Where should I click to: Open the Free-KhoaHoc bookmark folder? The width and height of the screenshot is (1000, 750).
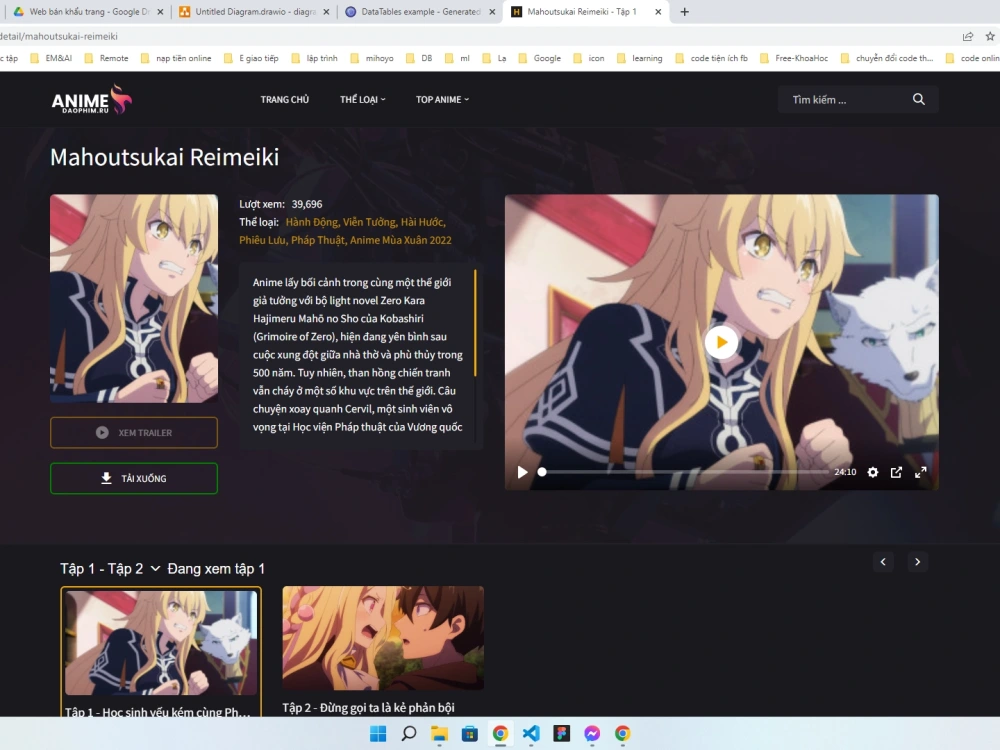[794, 58]
